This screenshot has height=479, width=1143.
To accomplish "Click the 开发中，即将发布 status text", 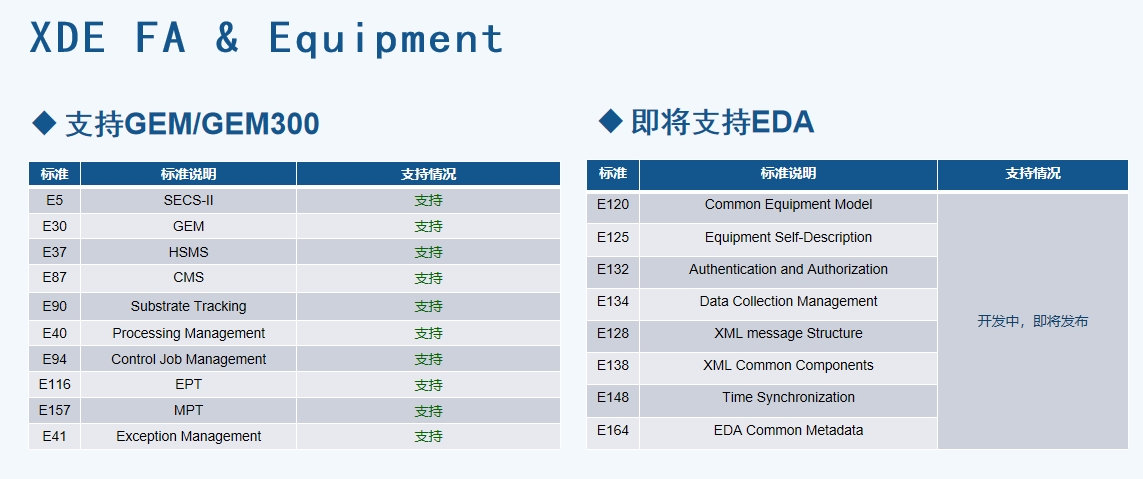I will point(1032,321).
